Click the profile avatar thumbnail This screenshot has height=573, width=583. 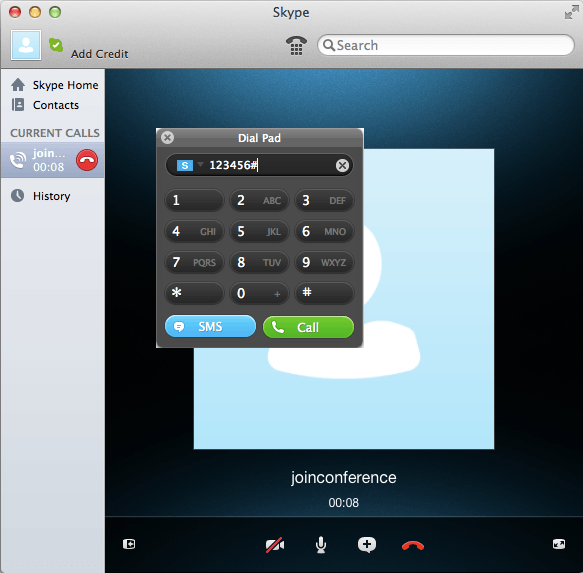click(x=26, y=45)
